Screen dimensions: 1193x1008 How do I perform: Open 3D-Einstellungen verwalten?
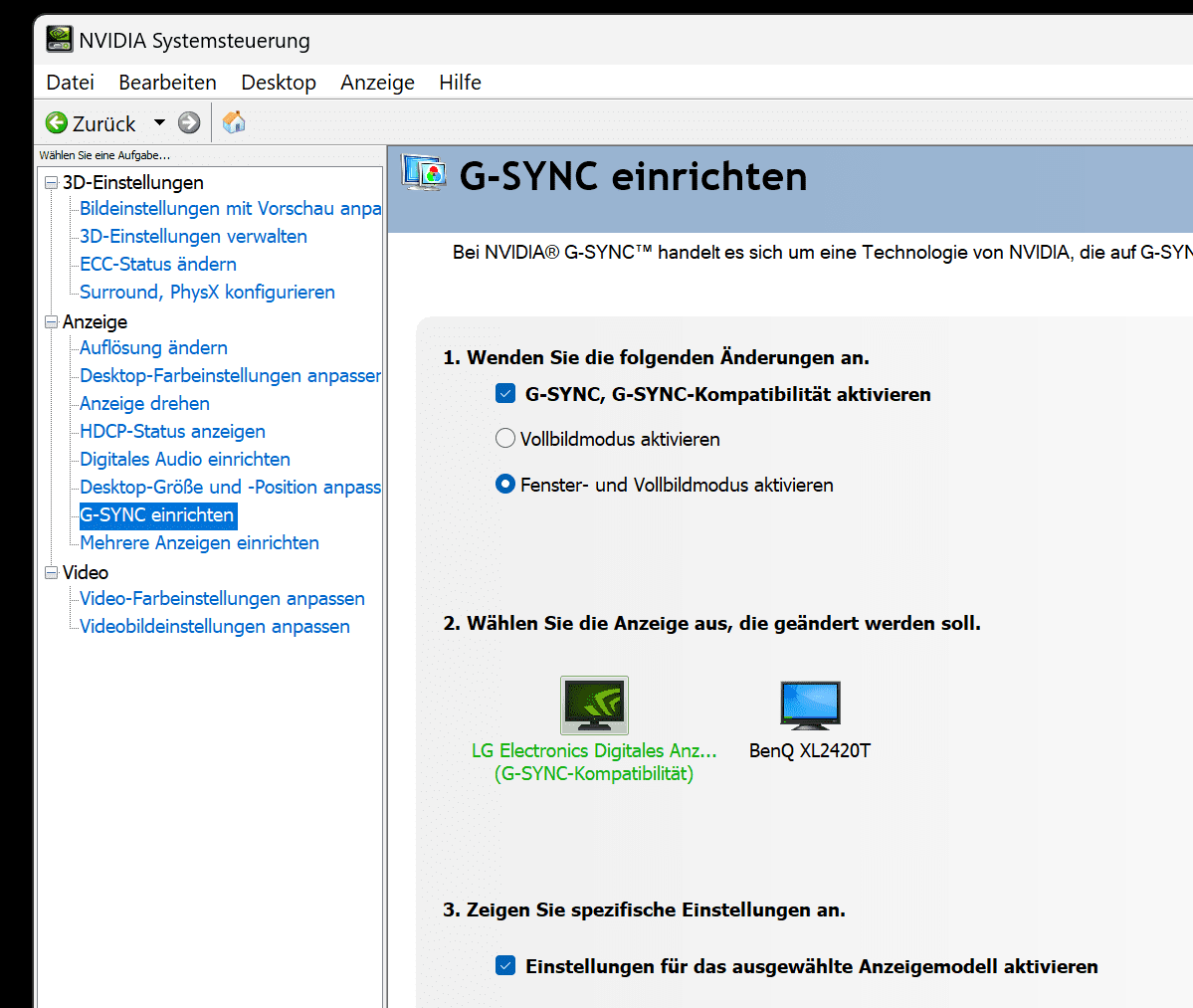pyautogui.click(x=193, y=237)
